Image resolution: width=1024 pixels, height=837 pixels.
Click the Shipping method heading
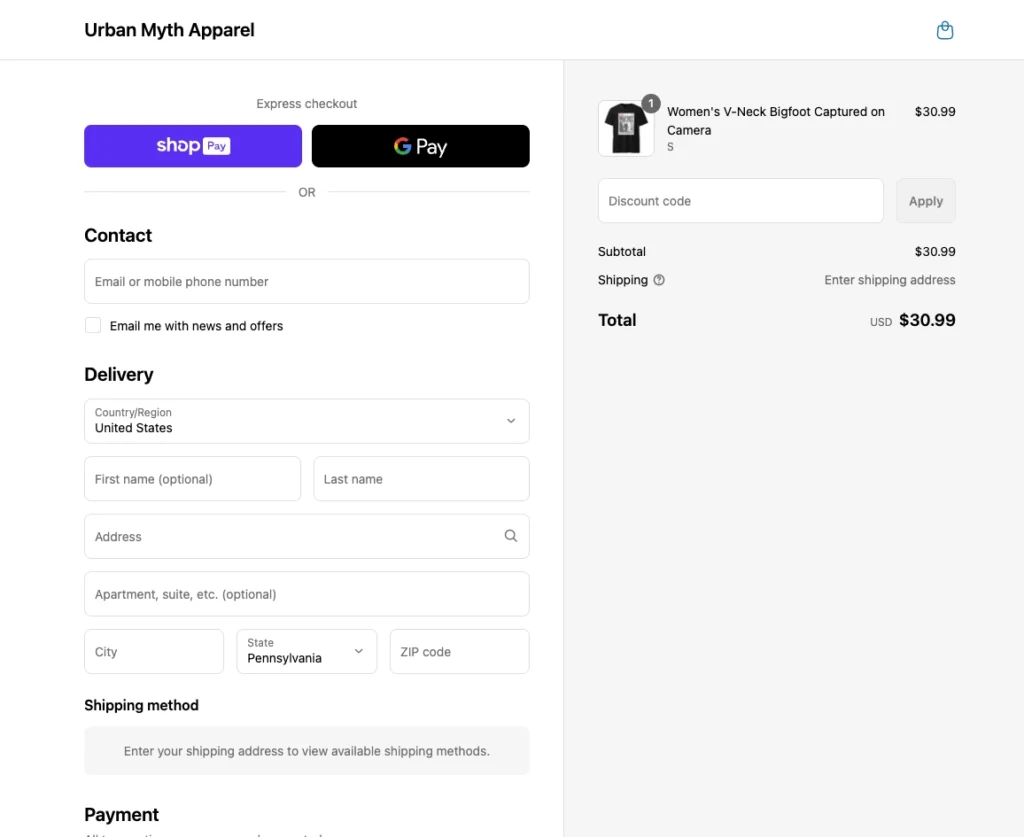pyautogui.click(x=142, y=705)
